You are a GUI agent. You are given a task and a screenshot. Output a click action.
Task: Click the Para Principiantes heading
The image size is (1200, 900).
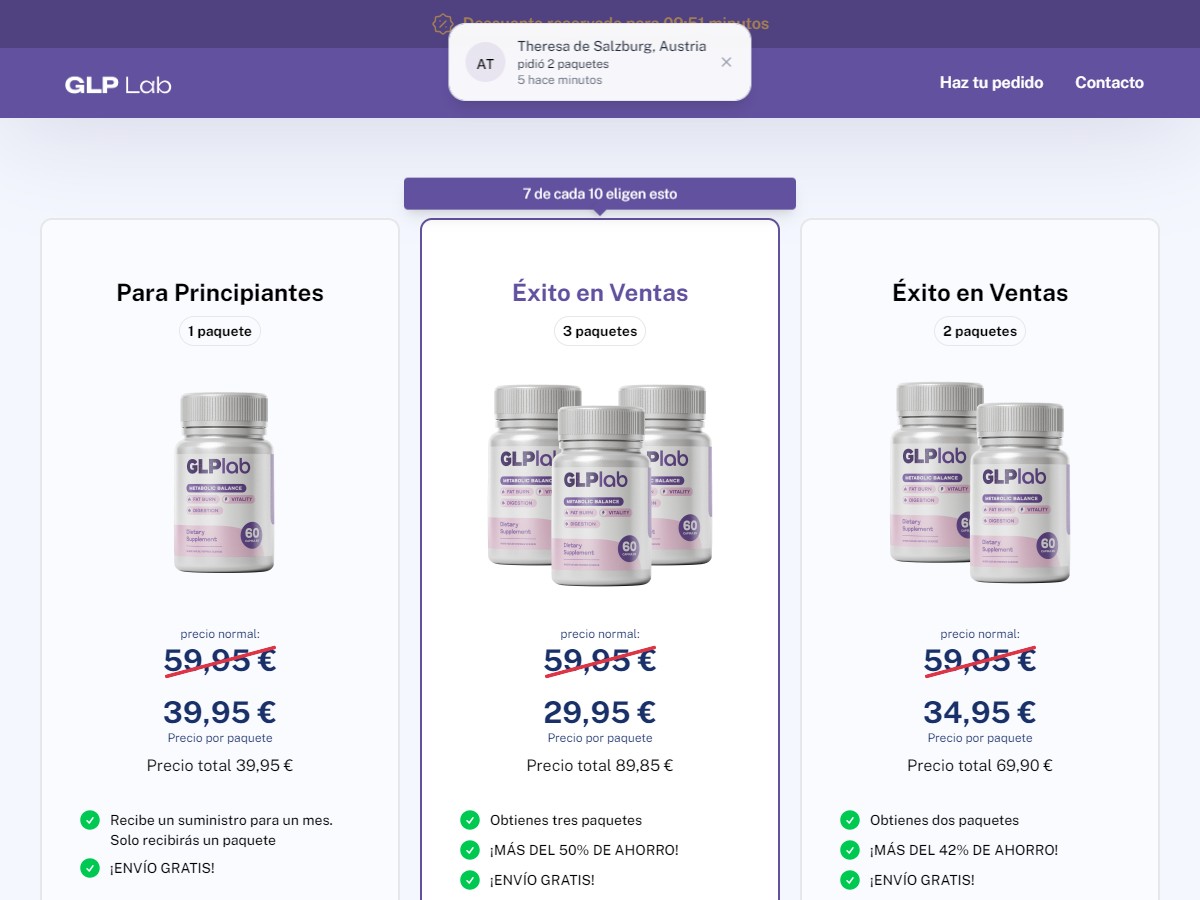[220, 293]
